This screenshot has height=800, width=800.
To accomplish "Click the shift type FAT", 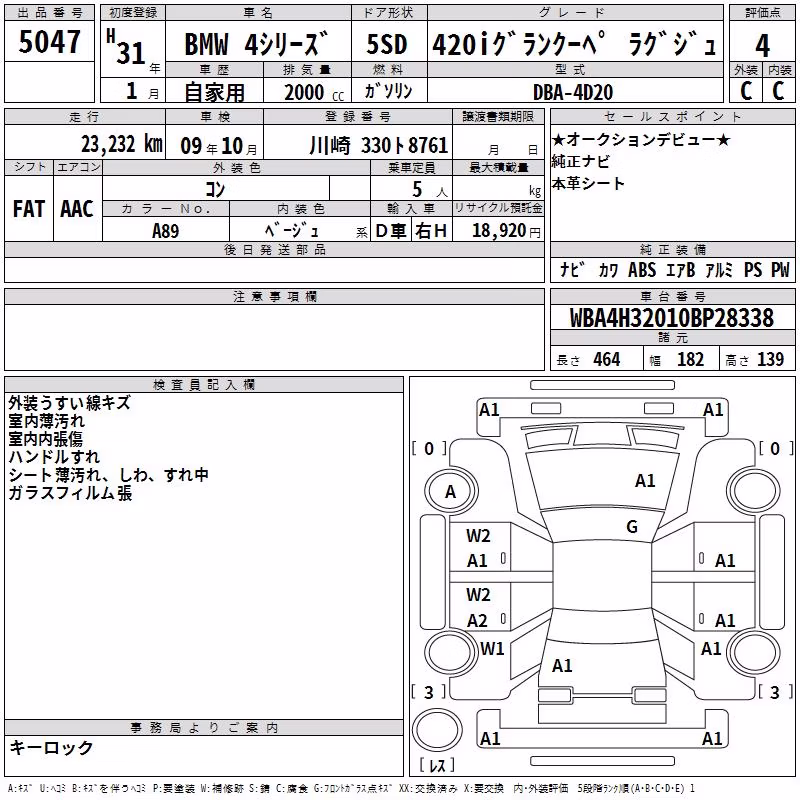I will 29,209.
